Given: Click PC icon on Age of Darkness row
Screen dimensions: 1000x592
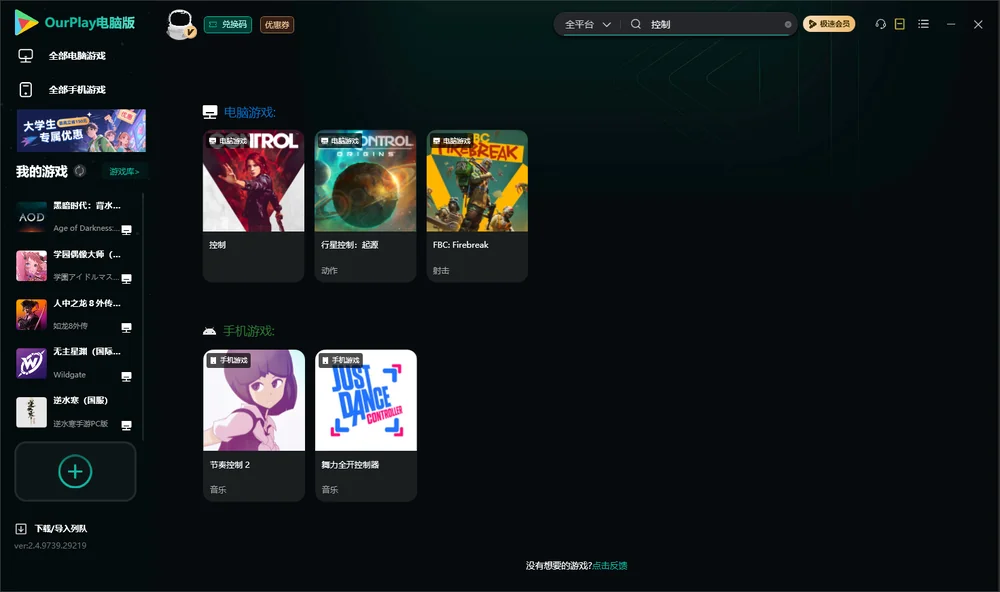Looking at the screenshot, I should 126,230.
